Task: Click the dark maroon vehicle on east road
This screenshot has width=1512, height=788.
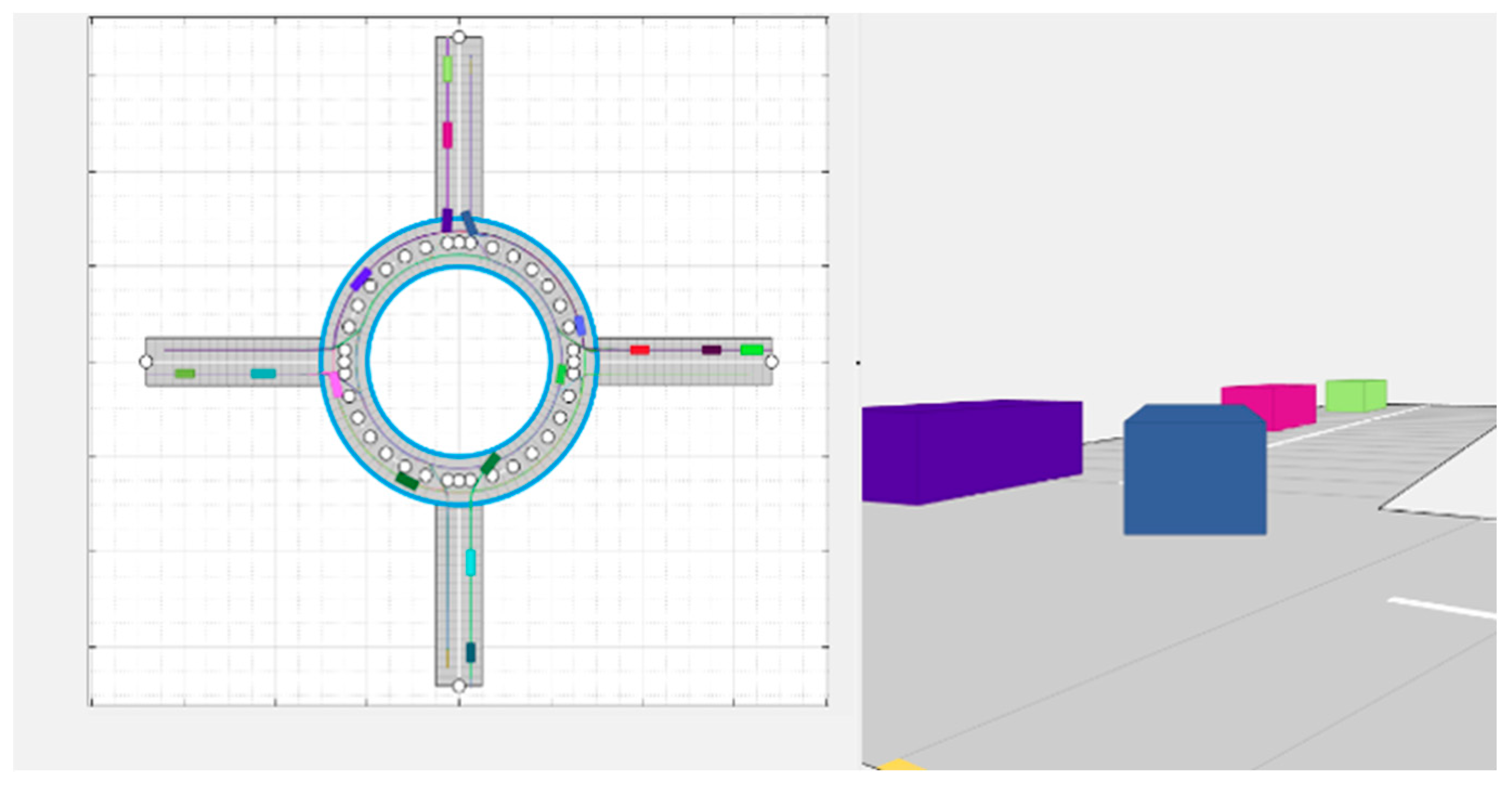Action: click(x=711, y=350)
